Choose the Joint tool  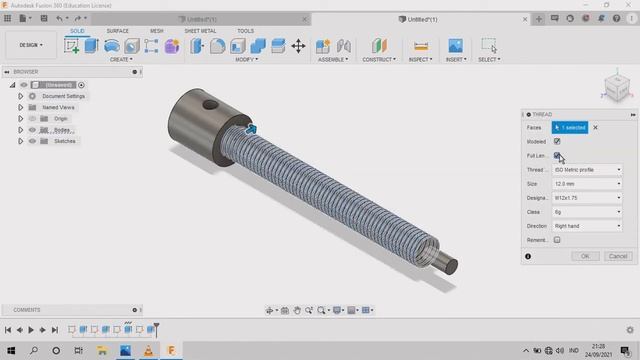(344, 46)
